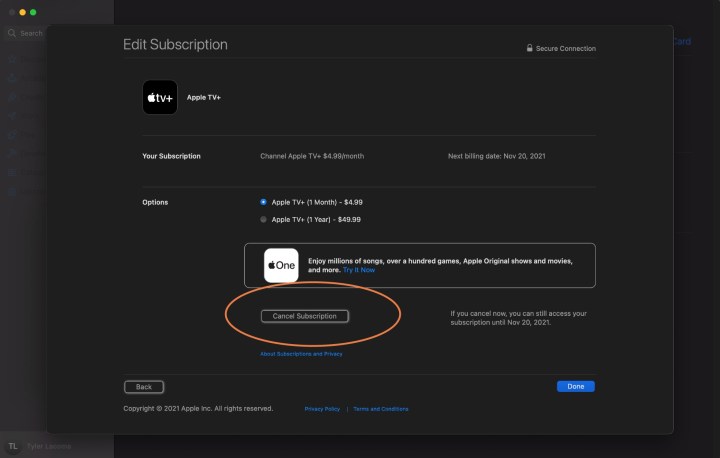
Task: Click the green fullscreen window button
Action: click(32, 12)
